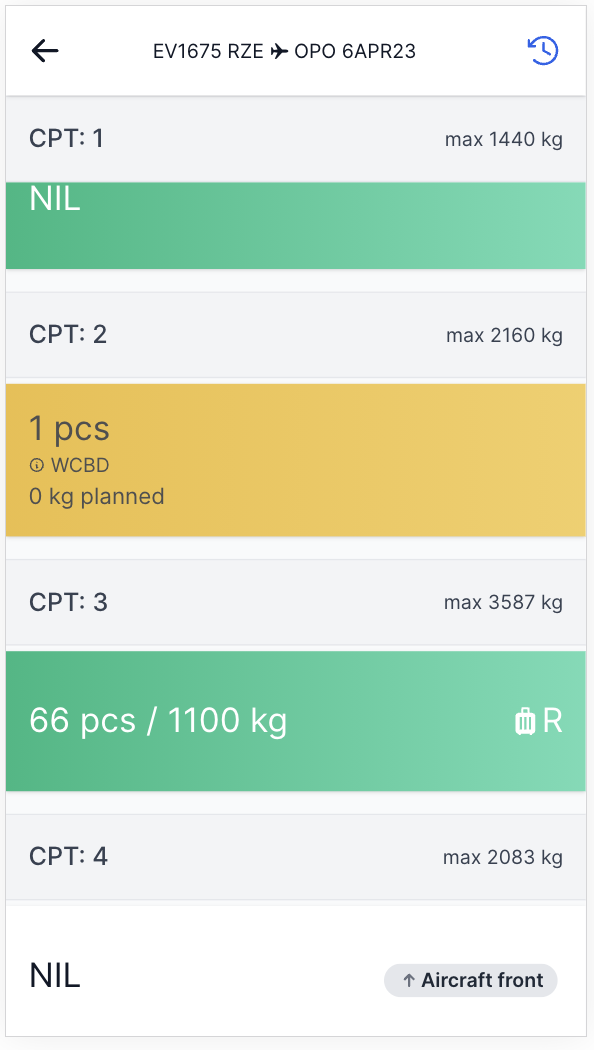Tap the circled info symbol next to WCBD
The width and height of the screenshot is (594, 1050).
coord(37,465)
